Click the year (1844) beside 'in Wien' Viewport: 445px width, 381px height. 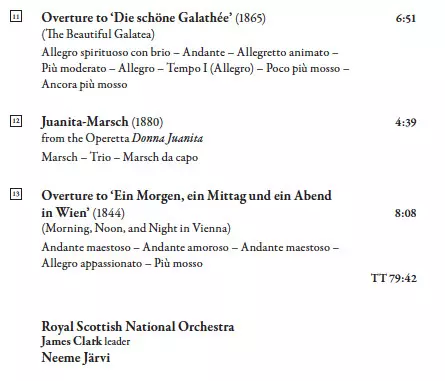click(109, 213)
